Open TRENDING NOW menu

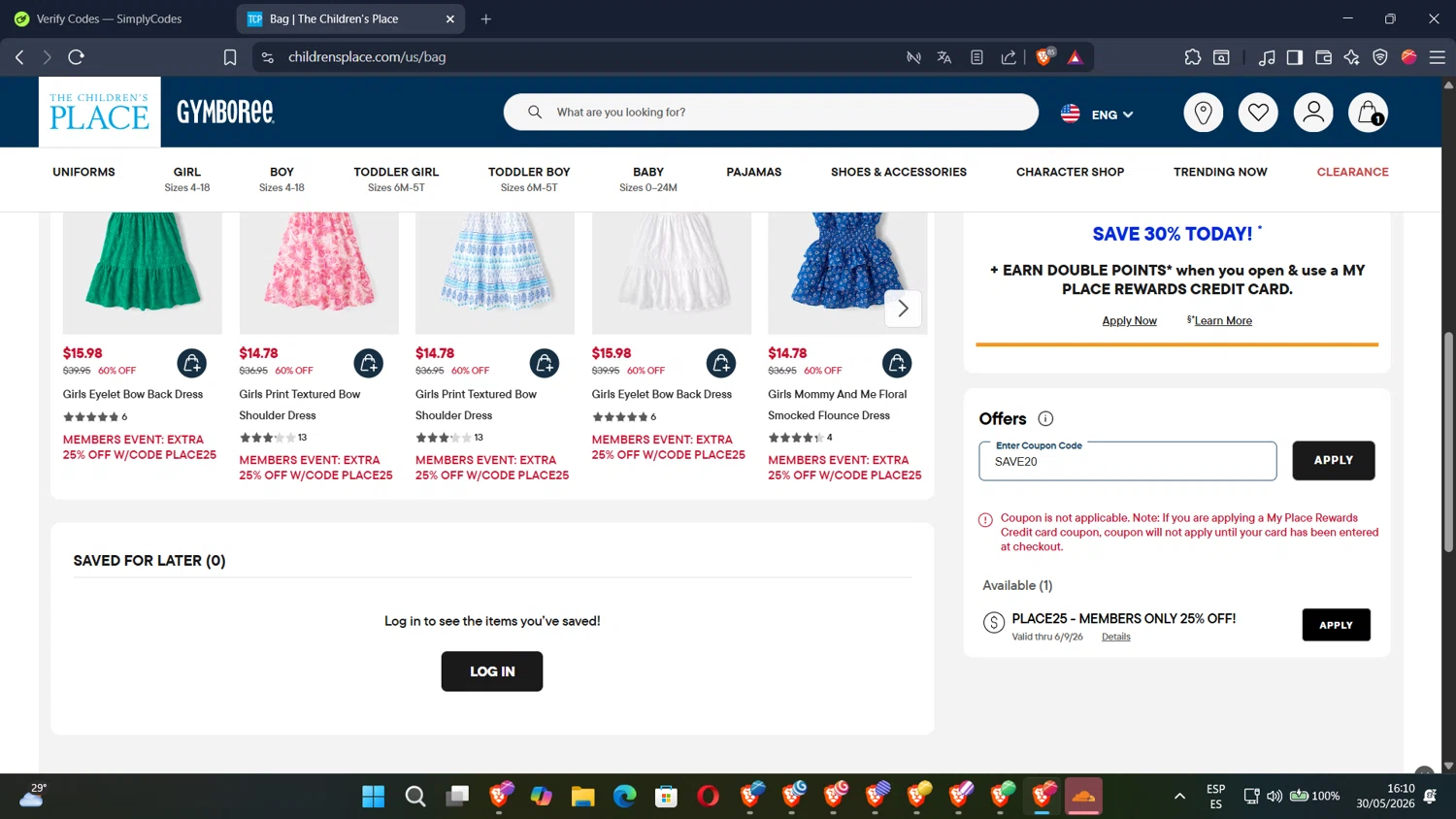(x=1220, y=172)
